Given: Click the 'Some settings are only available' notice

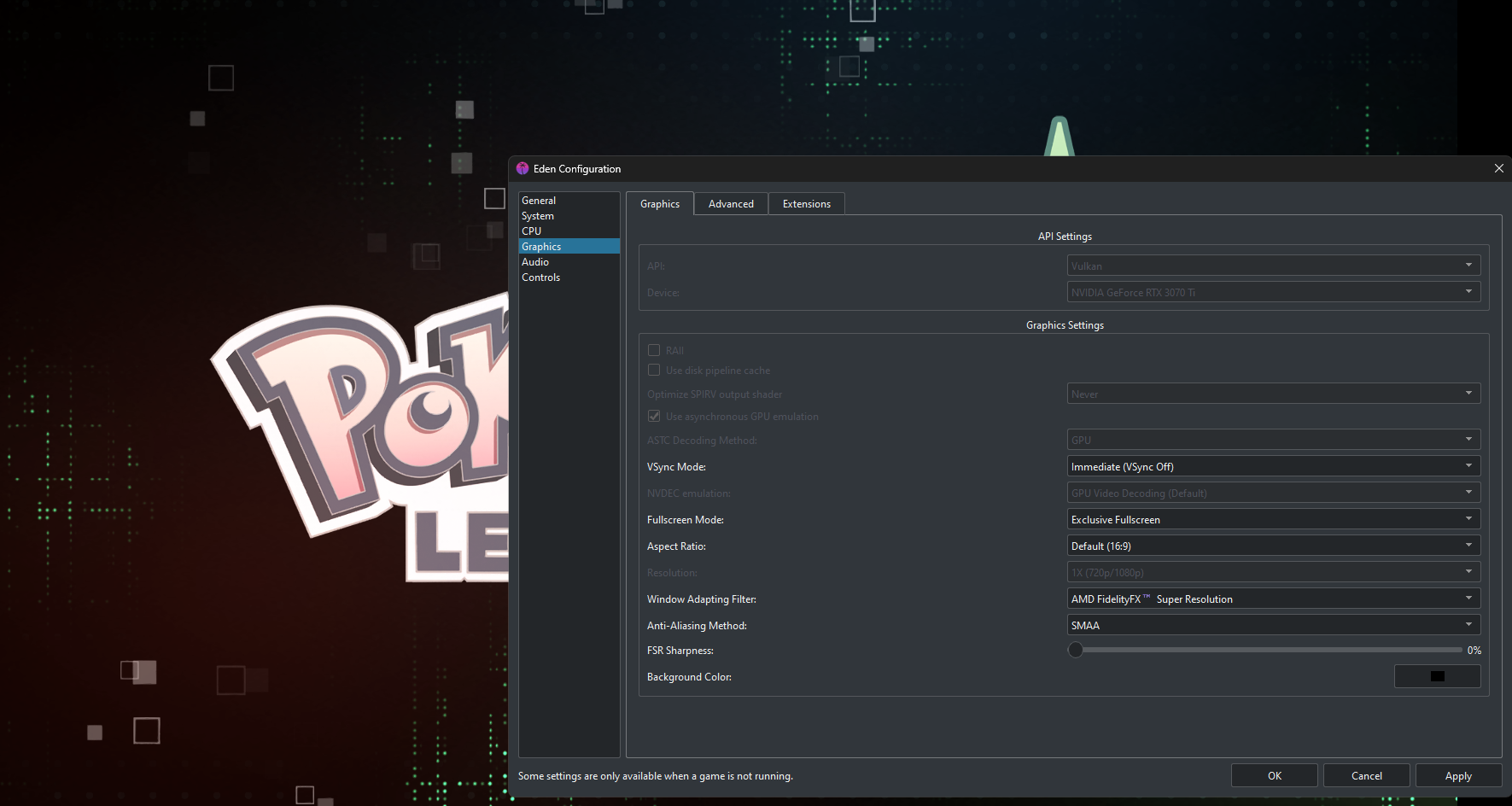Looking at the screenshot, I should 656,776.
